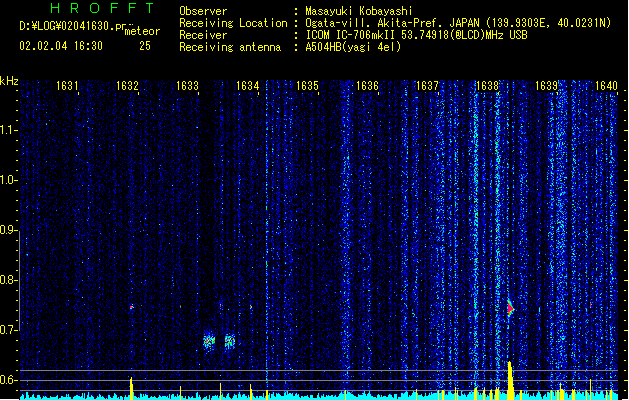Click the 1638 time axis marker
629x400 pixels.
point(487,85)
